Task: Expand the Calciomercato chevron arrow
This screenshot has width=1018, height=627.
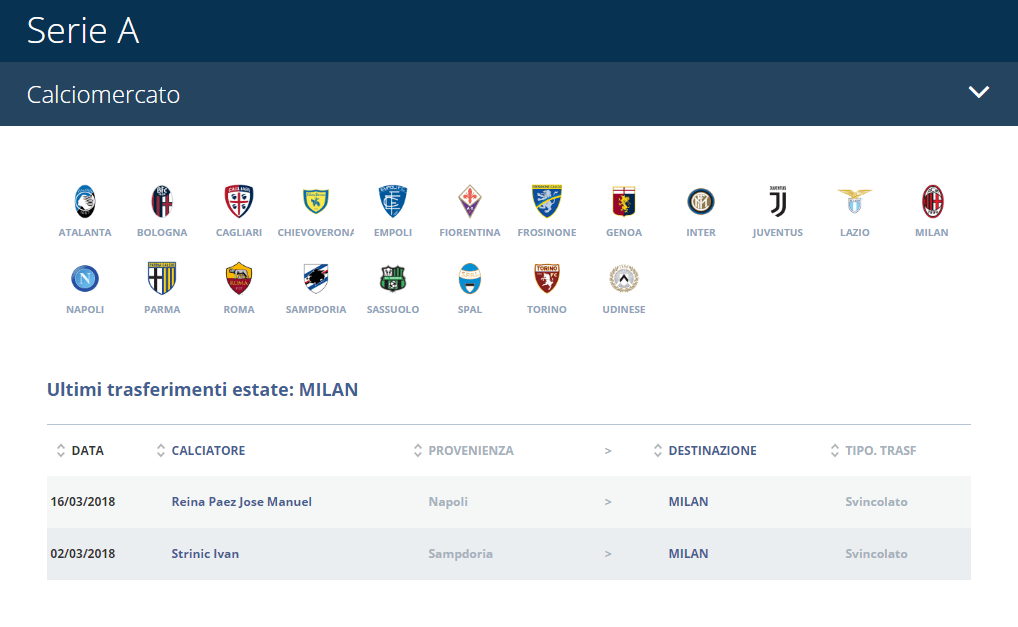Action: click(979, 93)
